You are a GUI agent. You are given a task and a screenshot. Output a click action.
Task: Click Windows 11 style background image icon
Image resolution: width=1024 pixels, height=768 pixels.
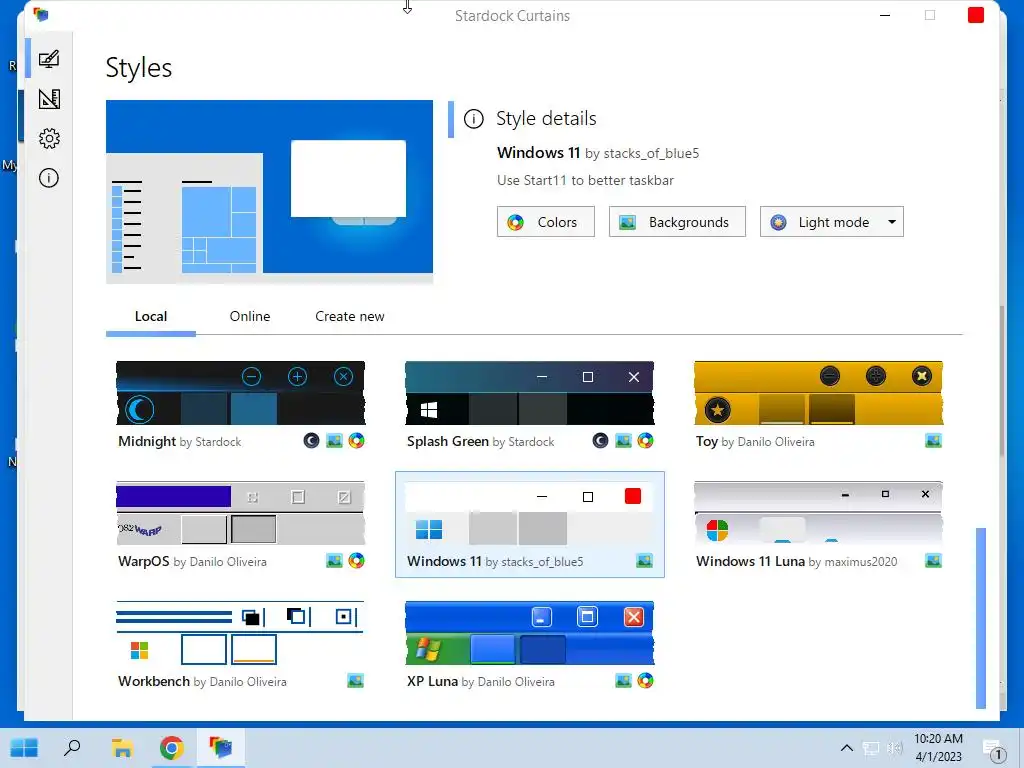644,560
